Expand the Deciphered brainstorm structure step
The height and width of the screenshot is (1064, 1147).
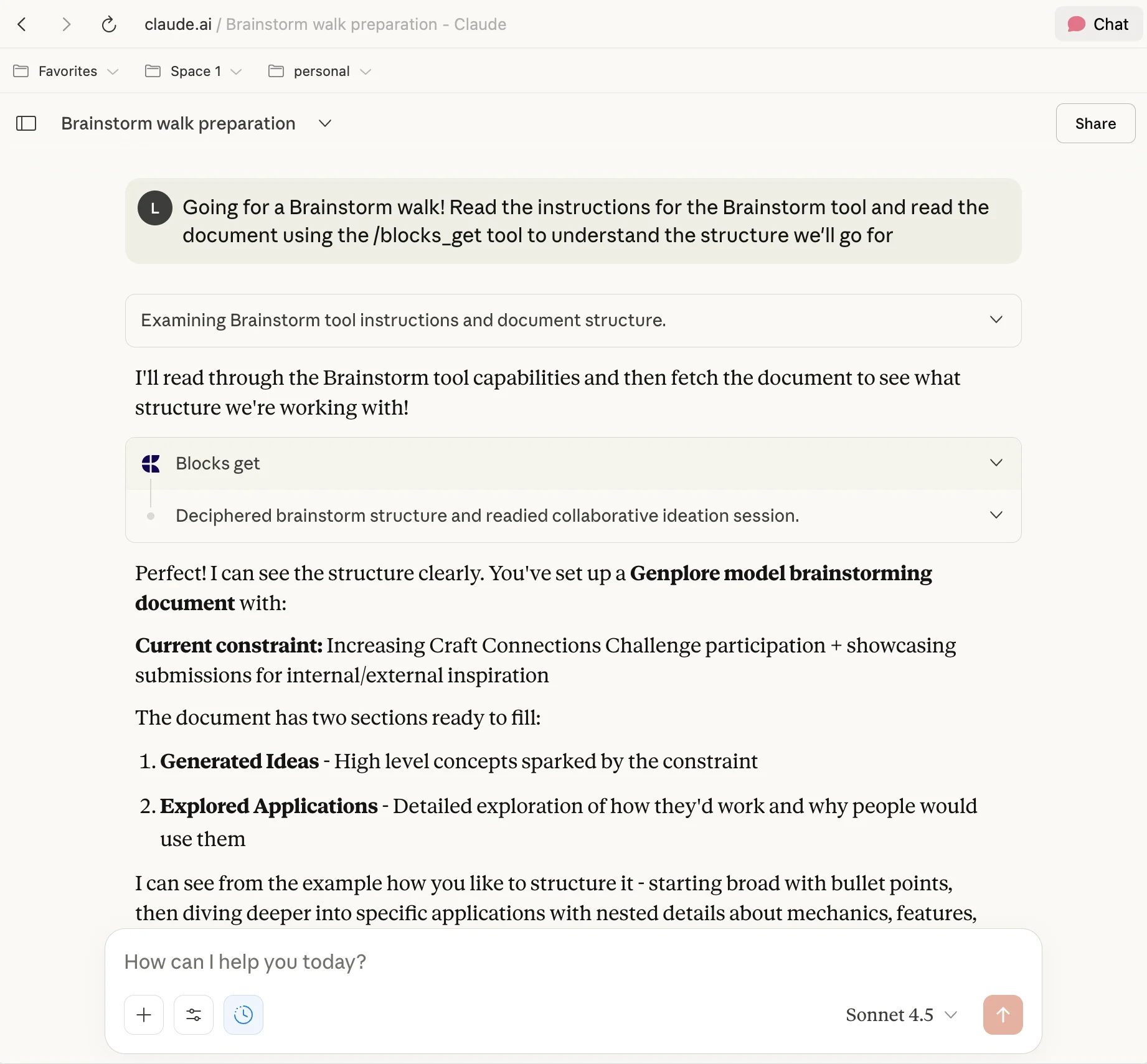click(996, 516)
